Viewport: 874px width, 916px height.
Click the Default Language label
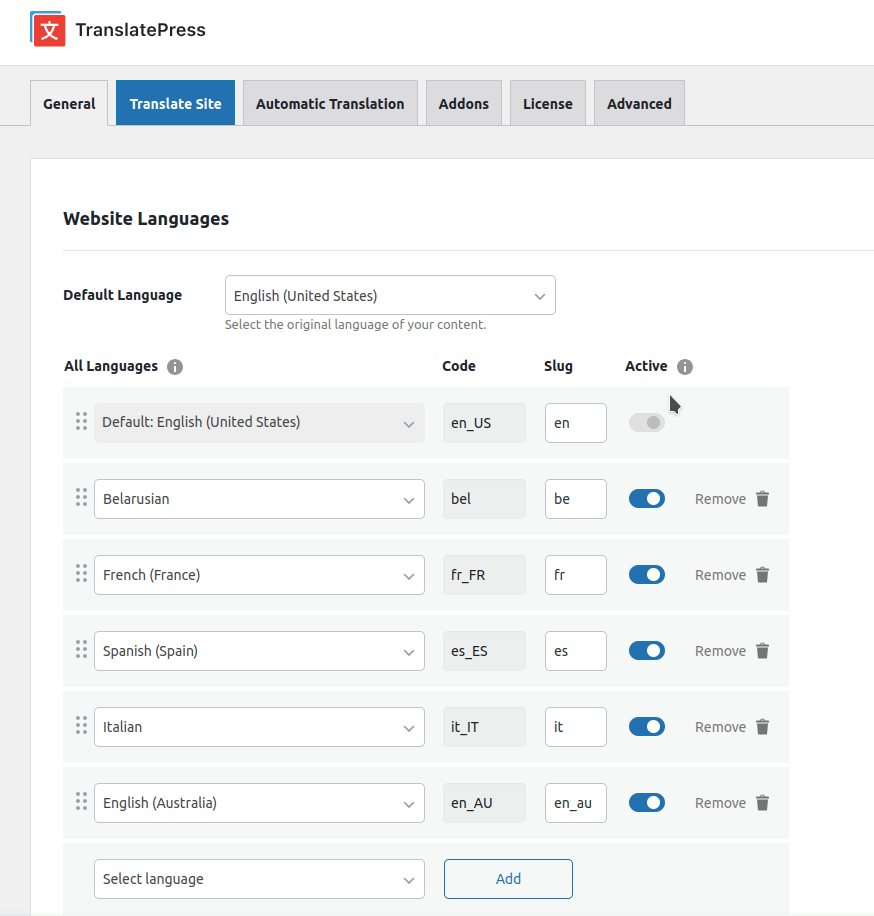tap(123, 295)
